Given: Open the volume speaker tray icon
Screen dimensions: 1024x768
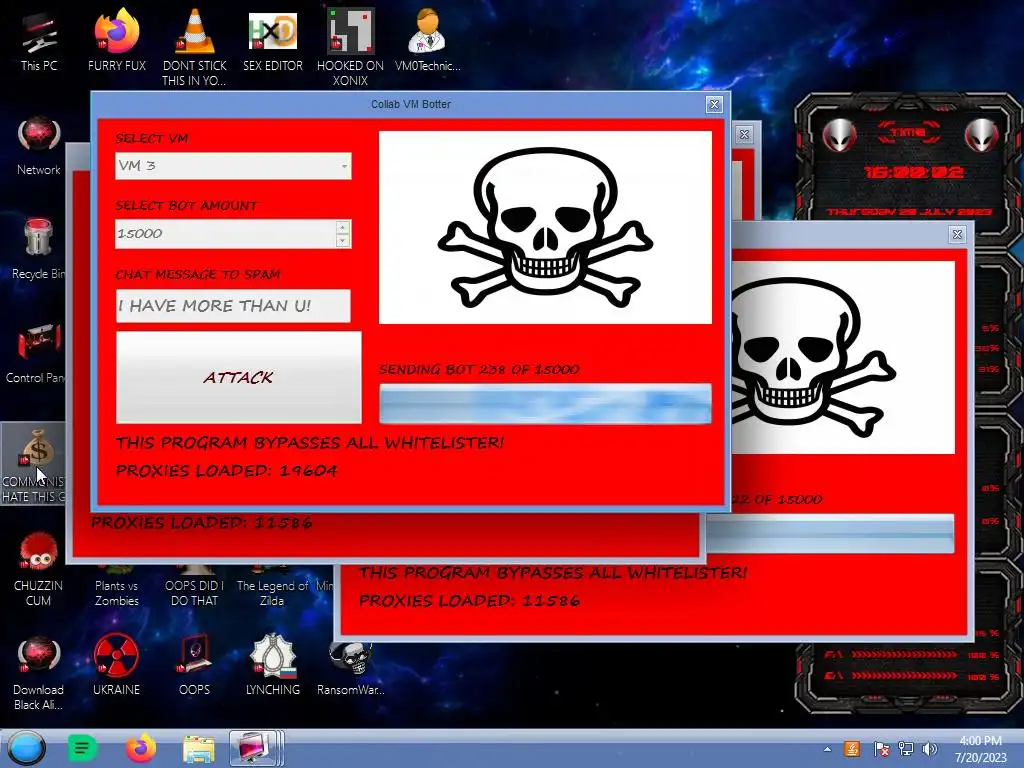Looking at the screenshot, I should (x=929, y=749).
